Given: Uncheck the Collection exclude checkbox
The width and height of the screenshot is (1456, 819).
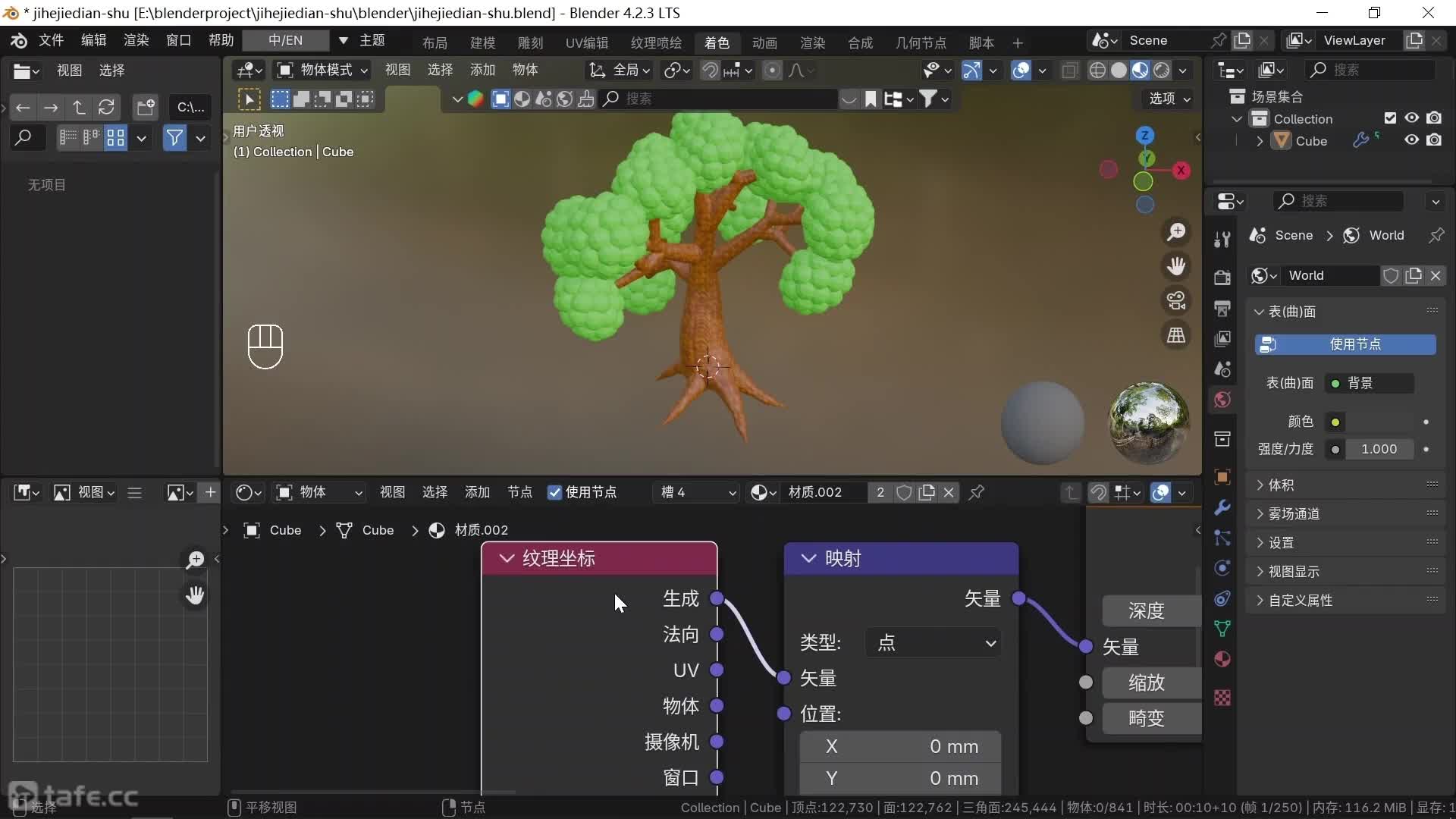Looking at the screenshot, I should point(1390,118).
